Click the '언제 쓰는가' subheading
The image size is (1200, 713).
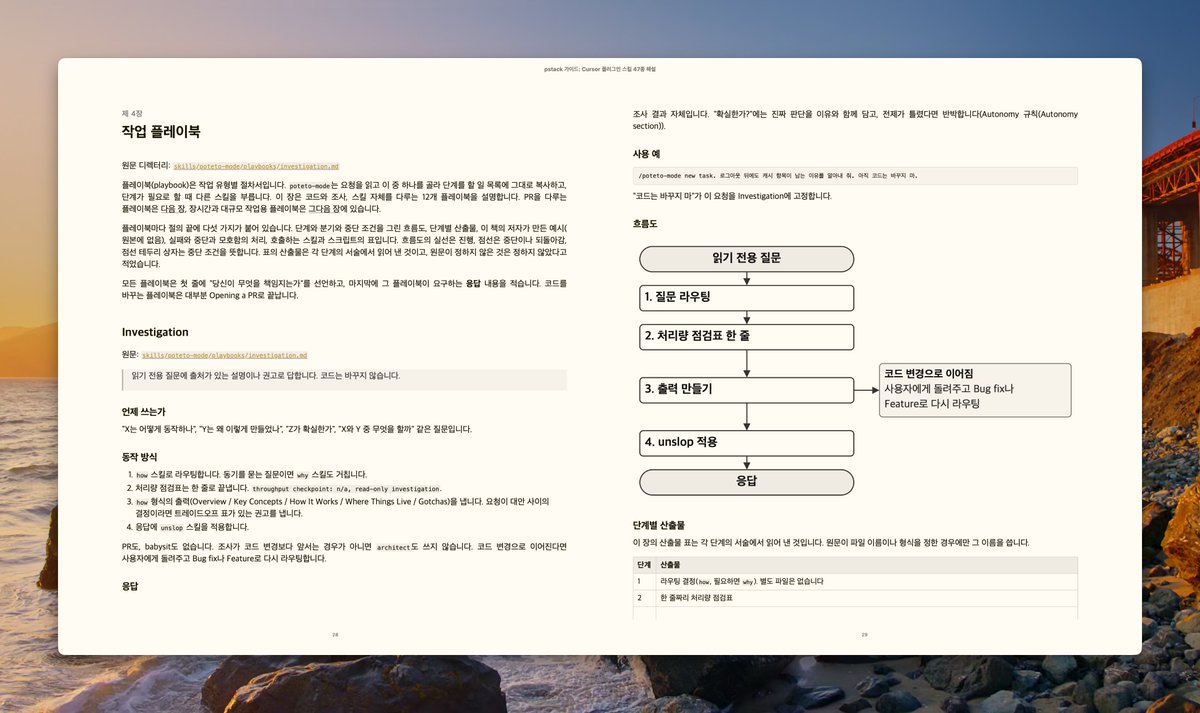144,412
